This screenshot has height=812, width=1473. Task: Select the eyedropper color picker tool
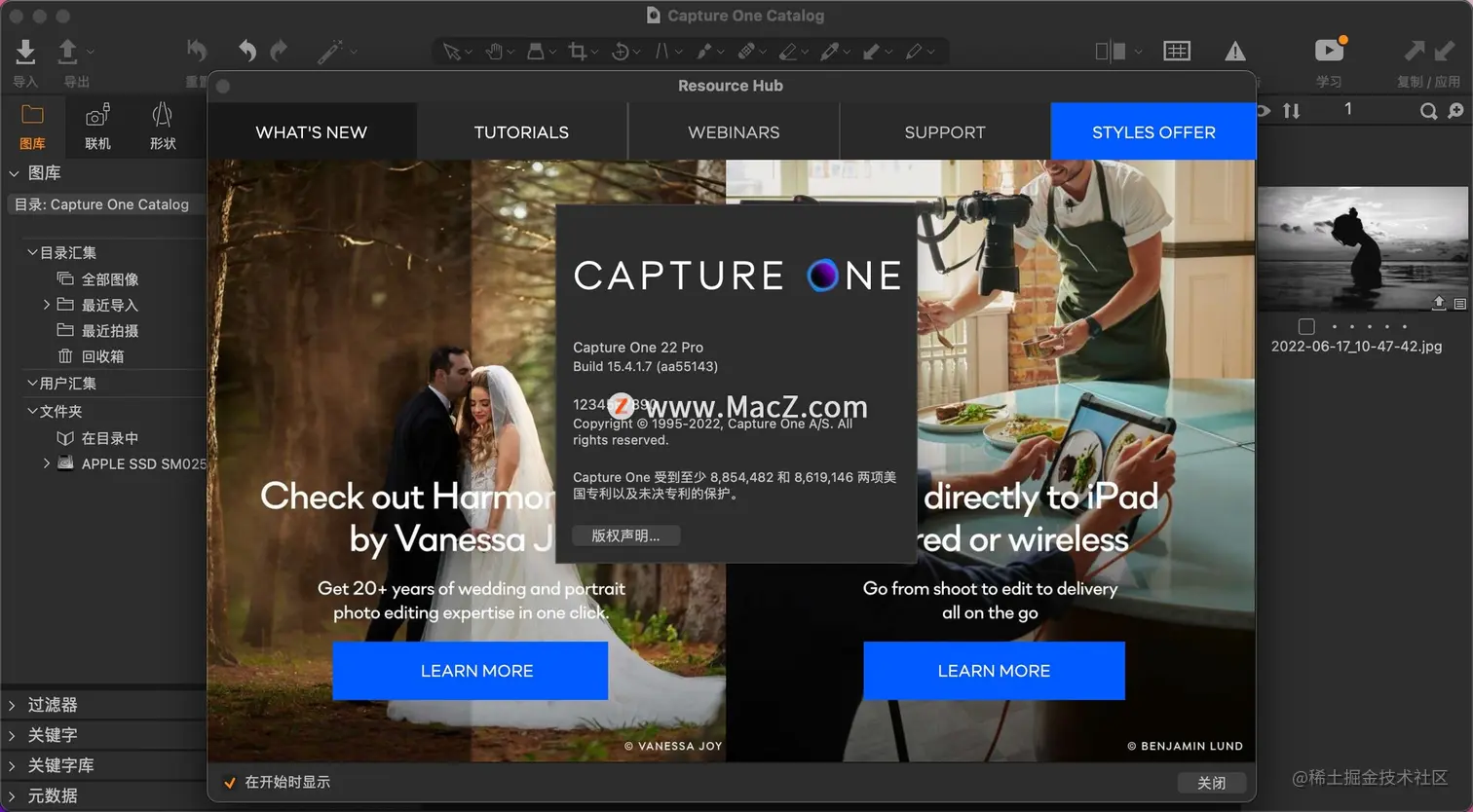(830, 51)
